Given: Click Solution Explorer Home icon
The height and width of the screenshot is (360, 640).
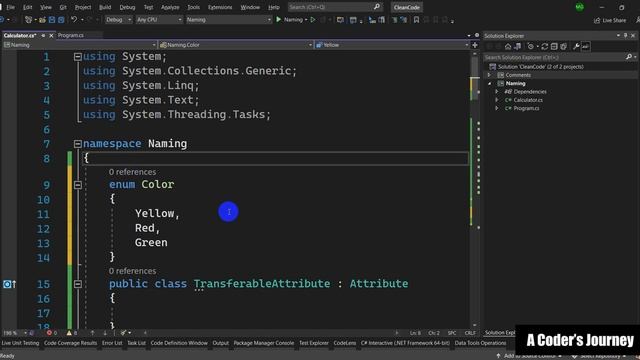Looking at the screenshot, I should pos(508,47).
